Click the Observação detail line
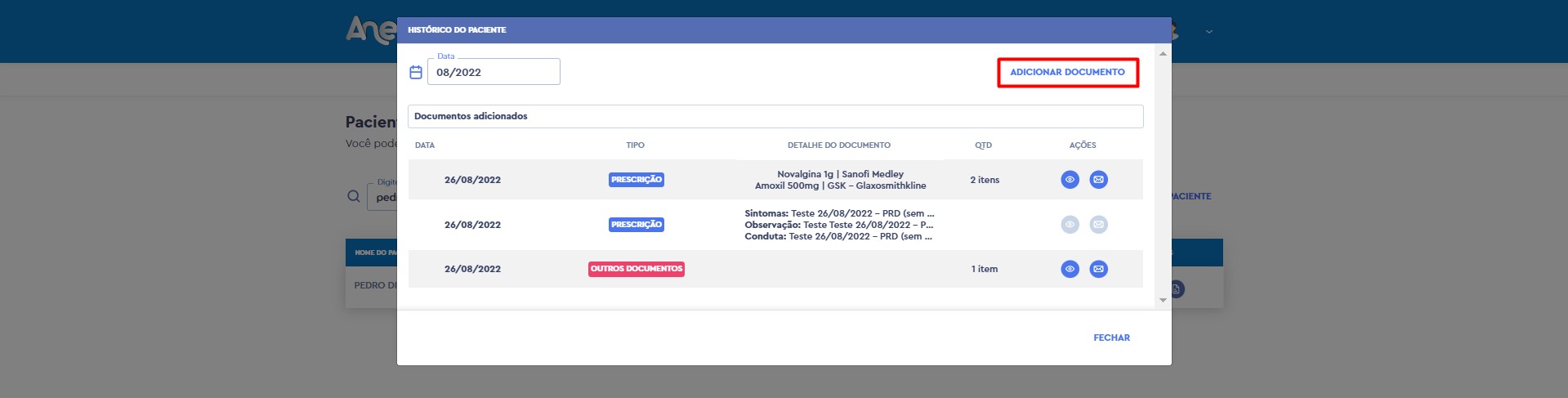The height and width of the screenshot is (398, 1568). [839, 225]
